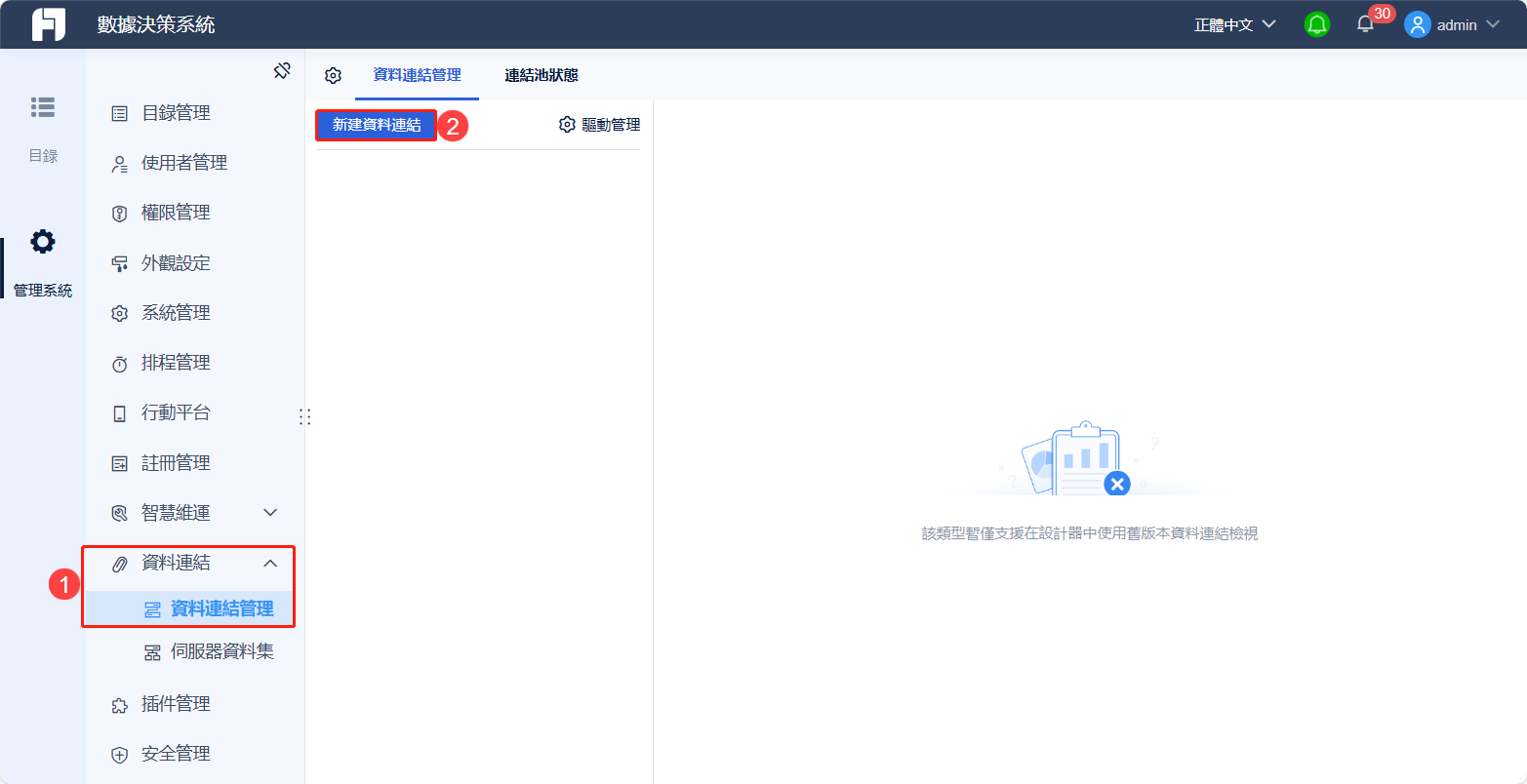
Task: Open 註冊管理 registration management
Action: [177, 461]
